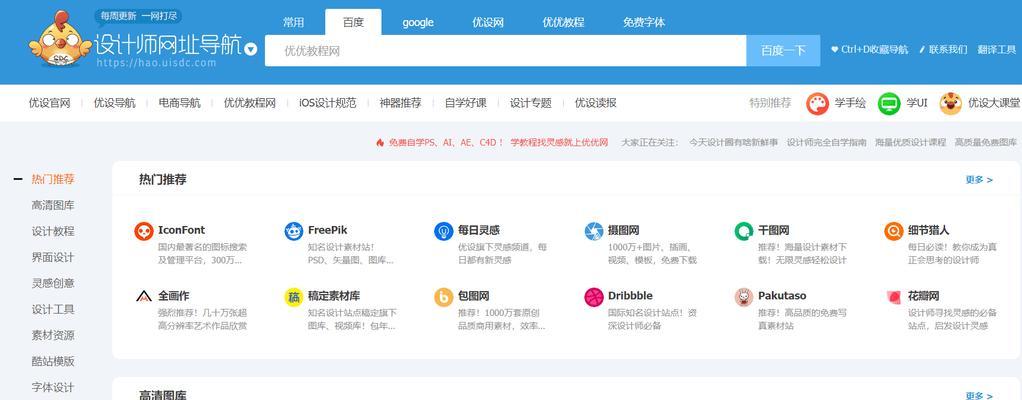Select 素材资源 in the left sidebar
Screen dimensions: 1022x400
click(x=53, y=336)
